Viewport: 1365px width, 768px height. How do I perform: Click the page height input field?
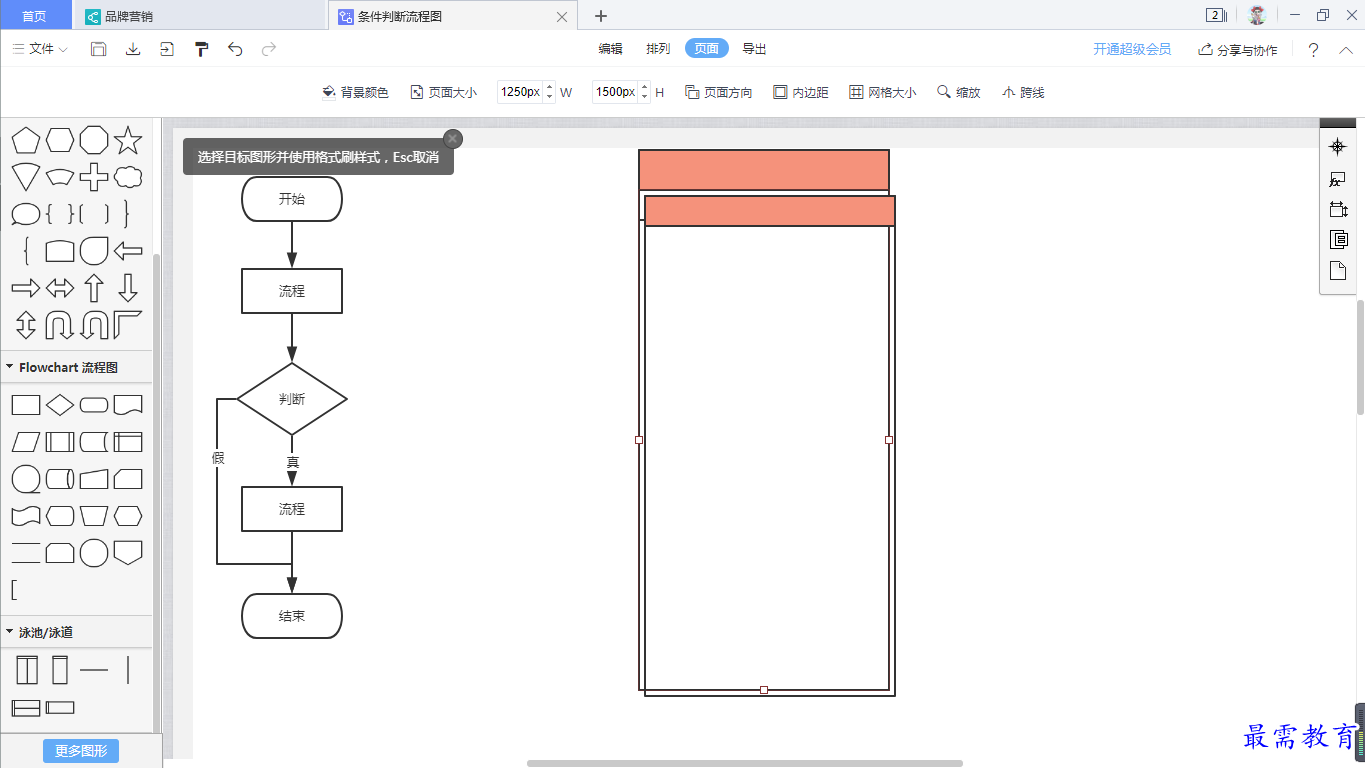pyautogui.click(x=615, y=92)
